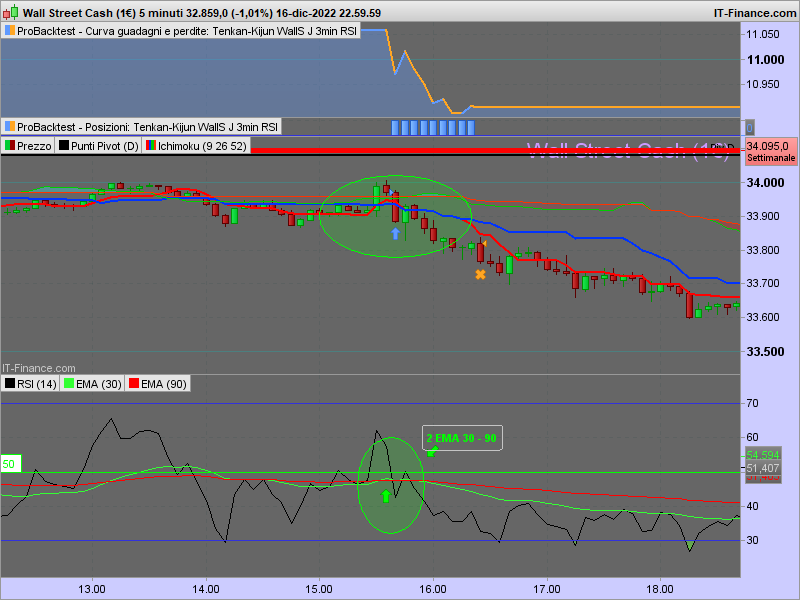
Task: Open the ProBacktest Posizioni indicator label
Action: coord(141,127)
